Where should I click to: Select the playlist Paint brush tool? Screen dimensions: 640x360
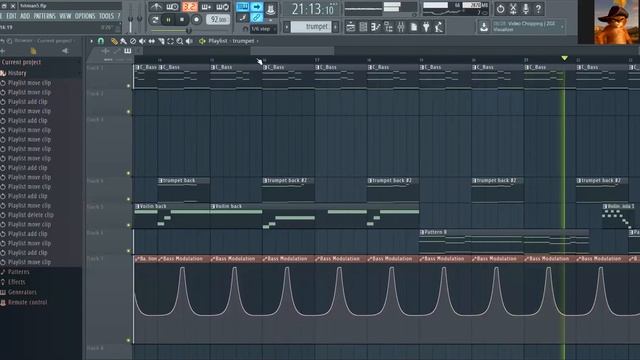(x=124, y=41)
